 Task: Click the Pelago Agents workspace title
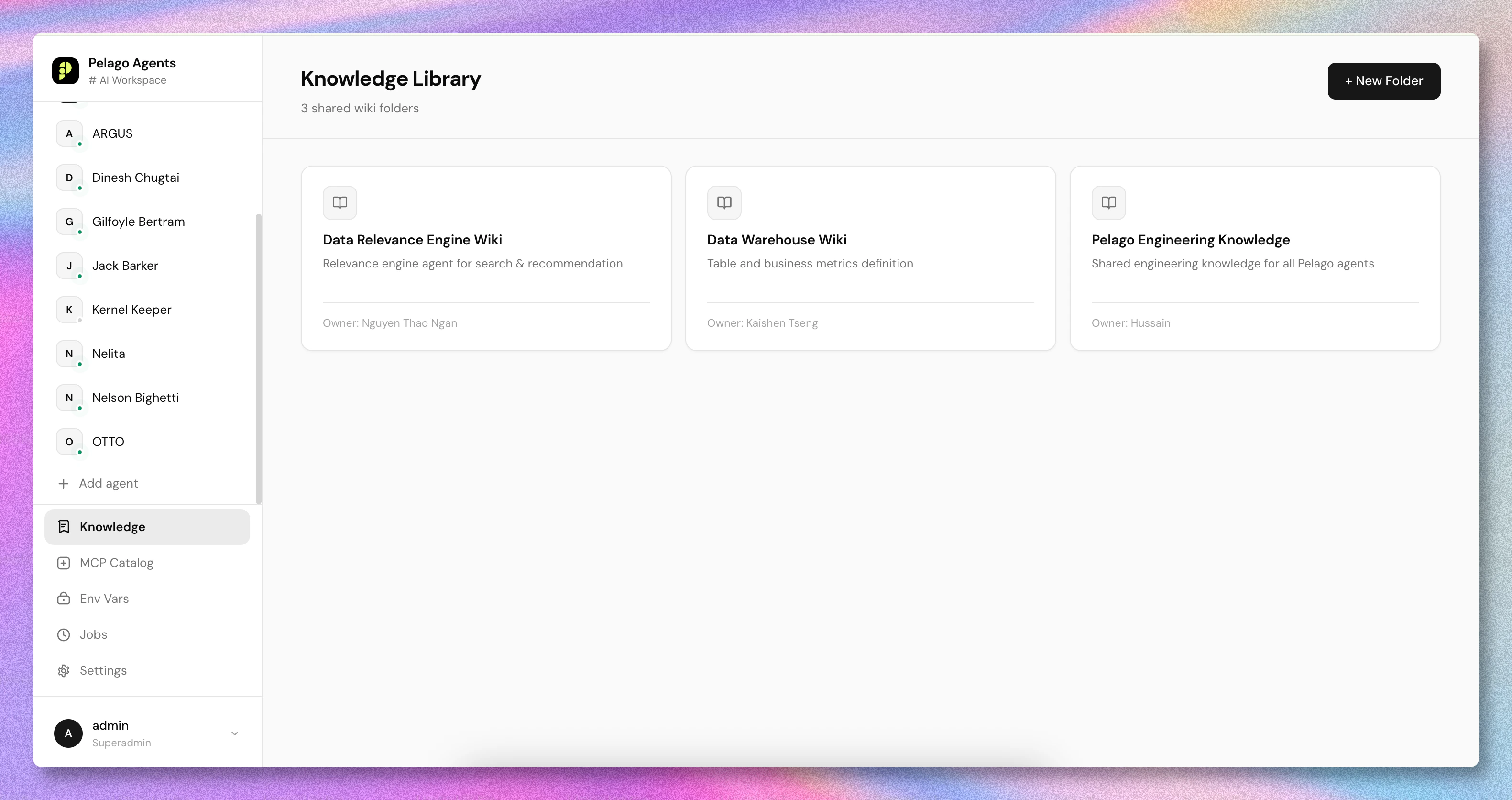(132, 63)
